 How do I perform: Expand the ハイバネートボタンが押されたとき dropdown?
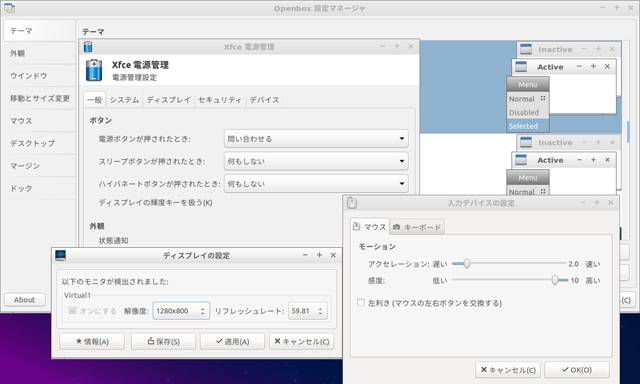316,184
